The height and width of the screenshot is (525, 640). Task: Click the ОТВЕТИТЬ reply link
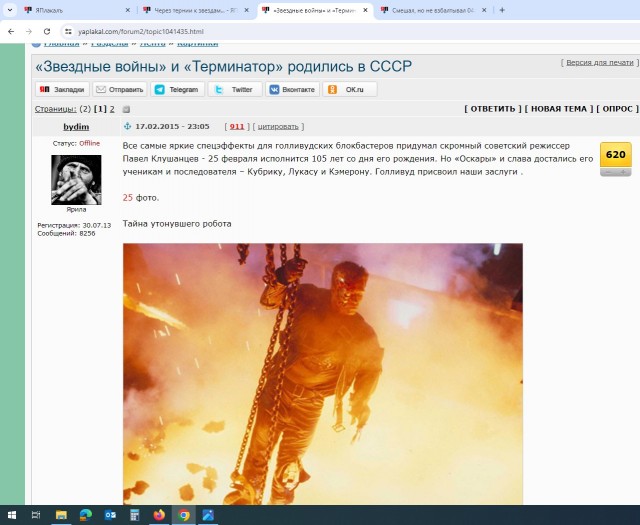(493, 109)
